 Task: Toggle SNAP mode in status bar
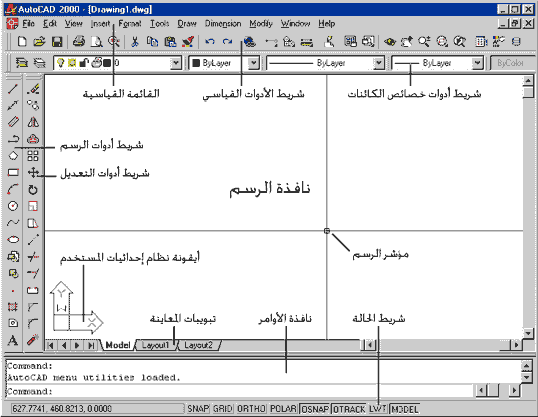(198, 409)
